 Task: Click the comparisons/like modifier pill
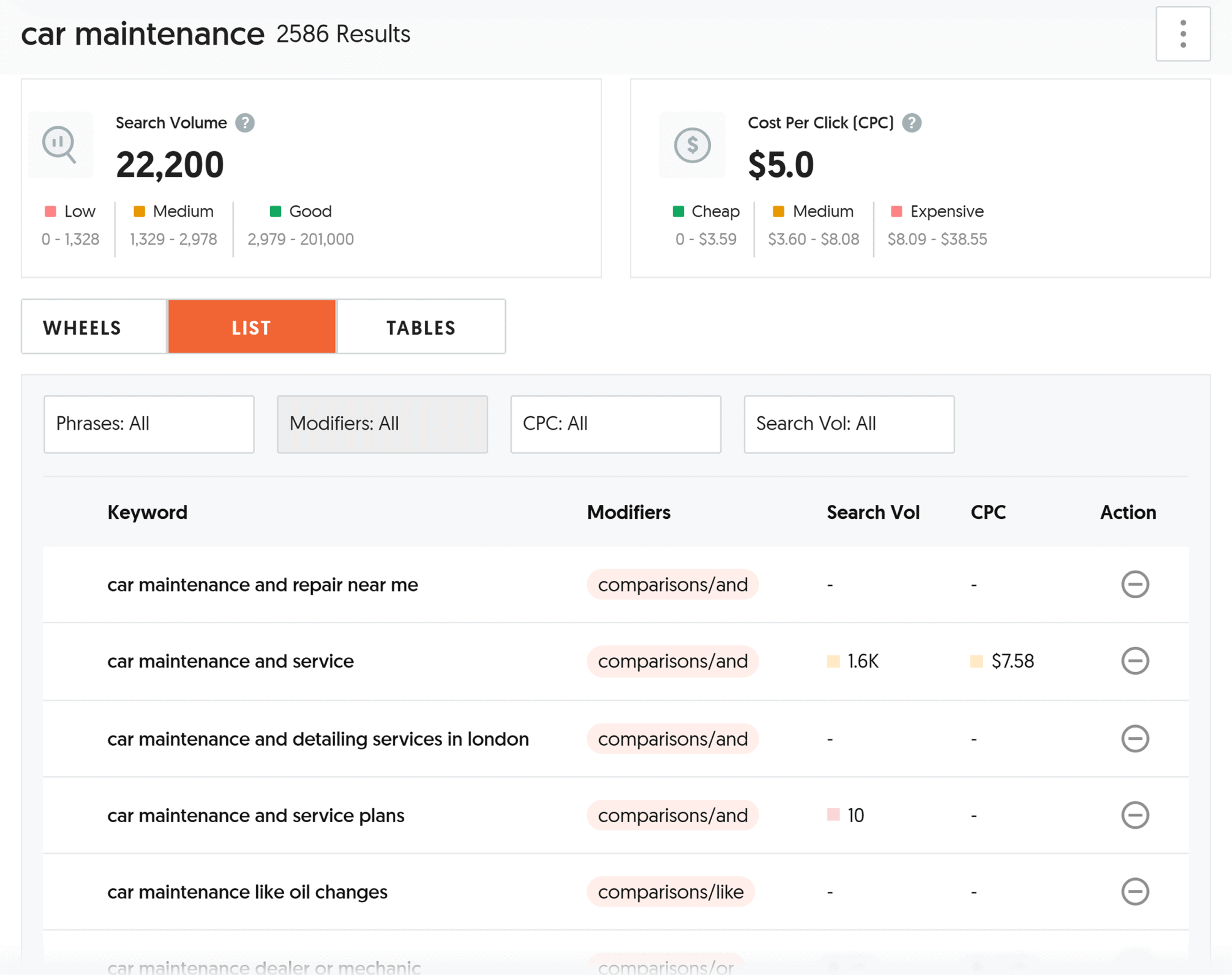click(x=671, y=893)
